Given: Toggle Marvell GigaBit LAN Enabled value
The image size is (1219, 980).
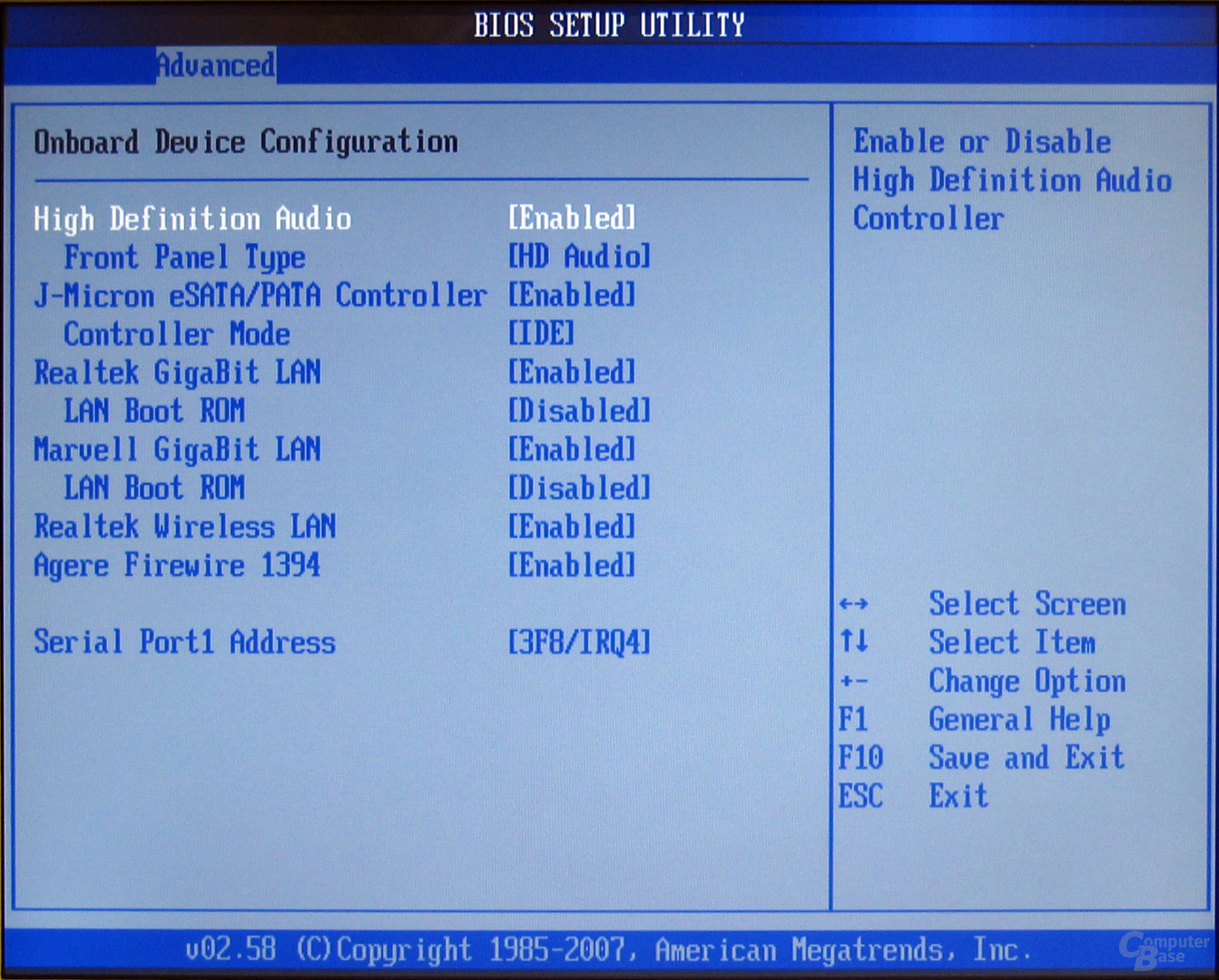Looking at the screenshot, I should pos(572,449).
